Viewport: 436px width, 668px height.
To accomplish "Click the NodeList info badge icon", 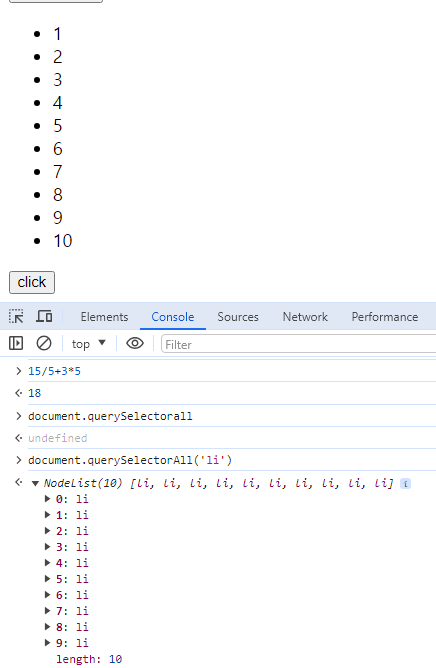I will point(405,484).
